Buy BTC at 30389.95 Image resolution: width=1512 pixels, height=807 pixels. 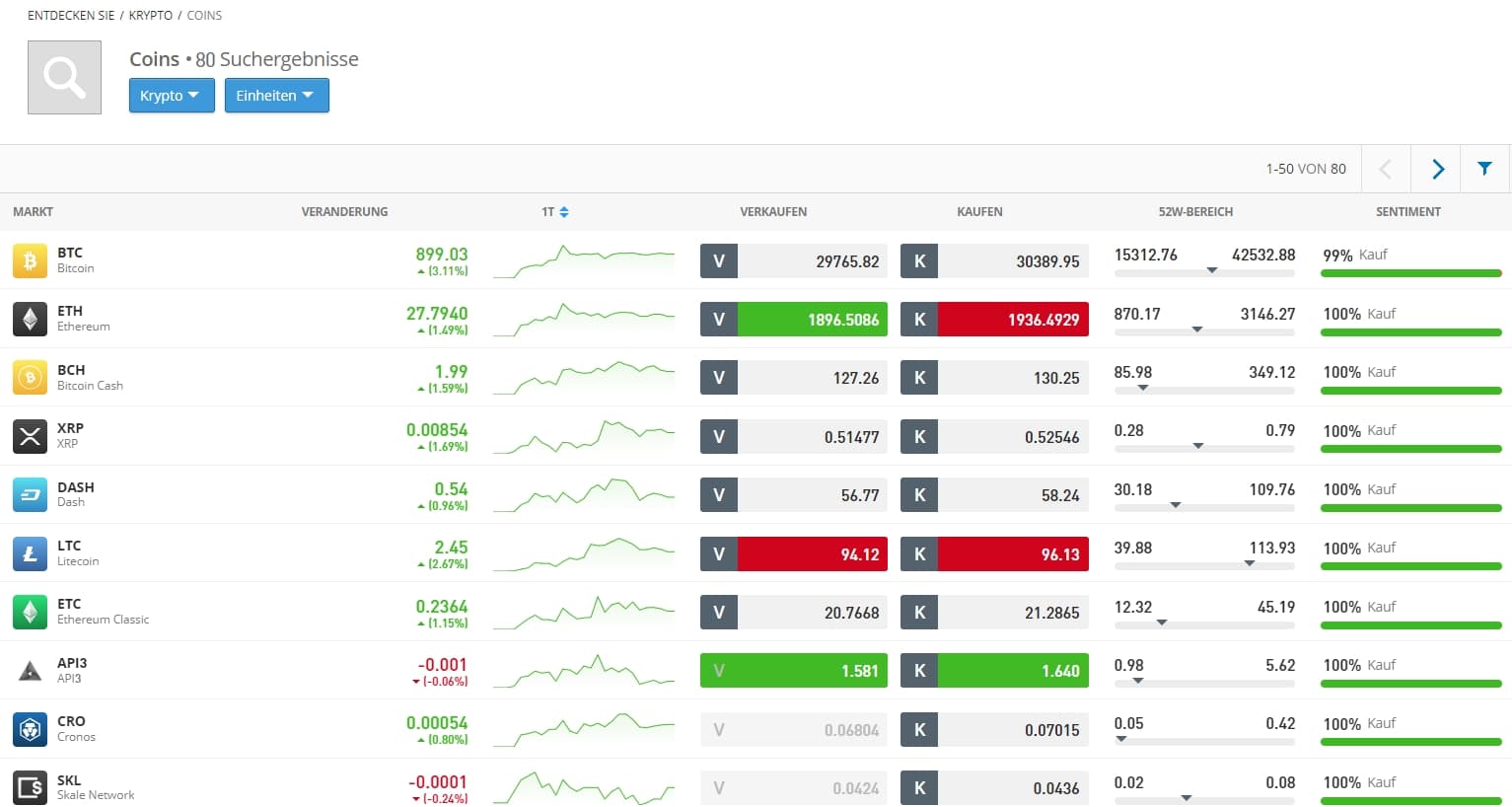[x=994, y=261]
